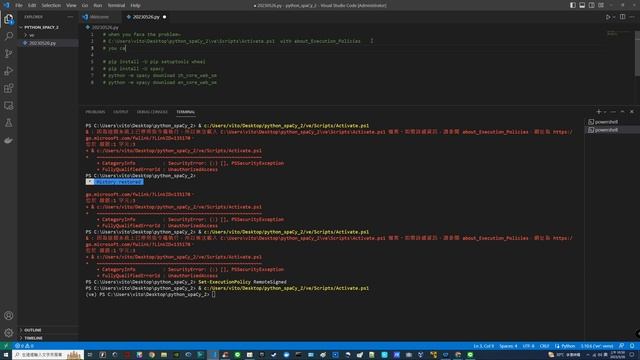640x360 pixels.
Task: Open the Manage gear icon
Action: (9, 333)
